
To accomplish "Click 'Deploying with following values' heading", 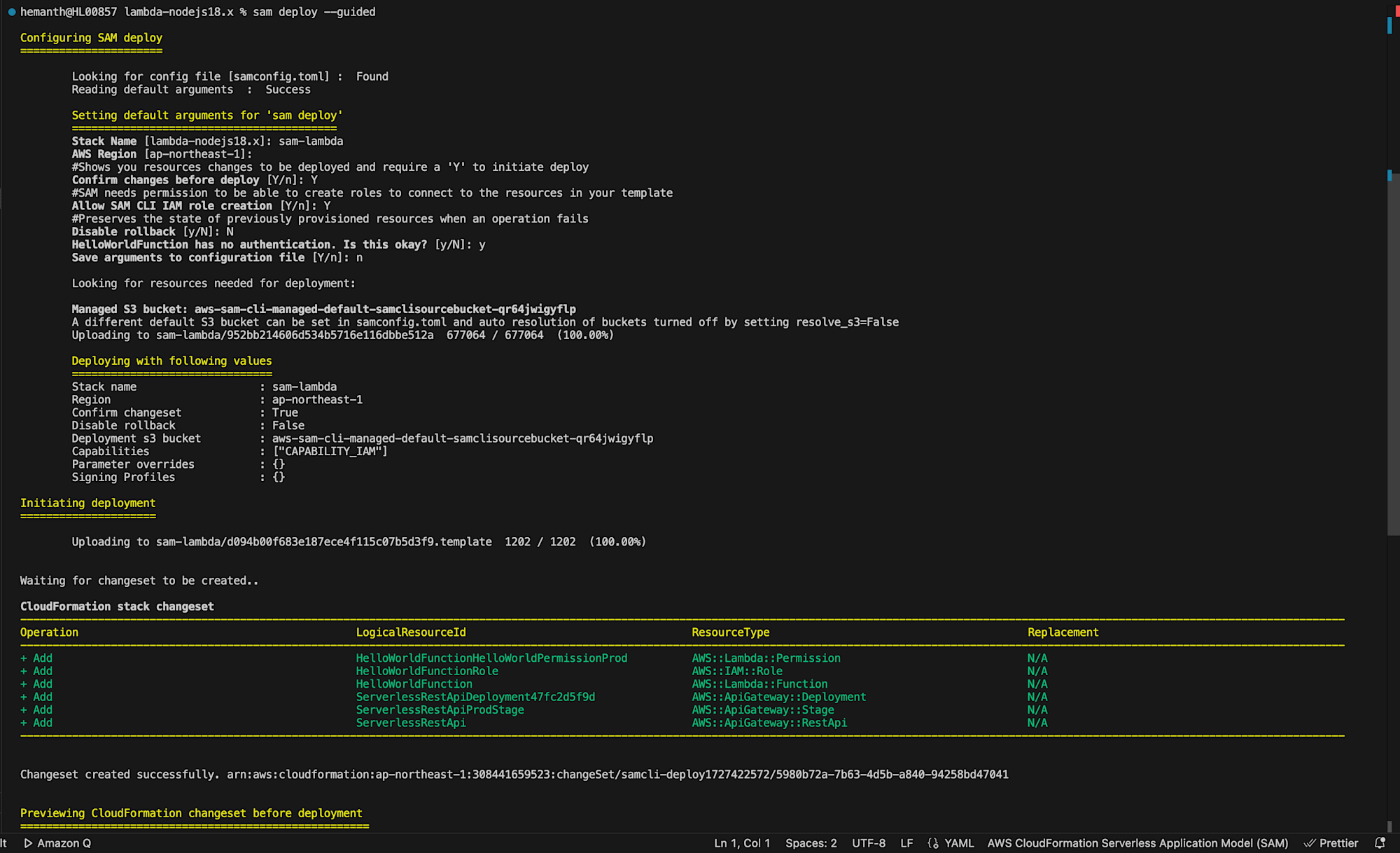I will [171, 361].
